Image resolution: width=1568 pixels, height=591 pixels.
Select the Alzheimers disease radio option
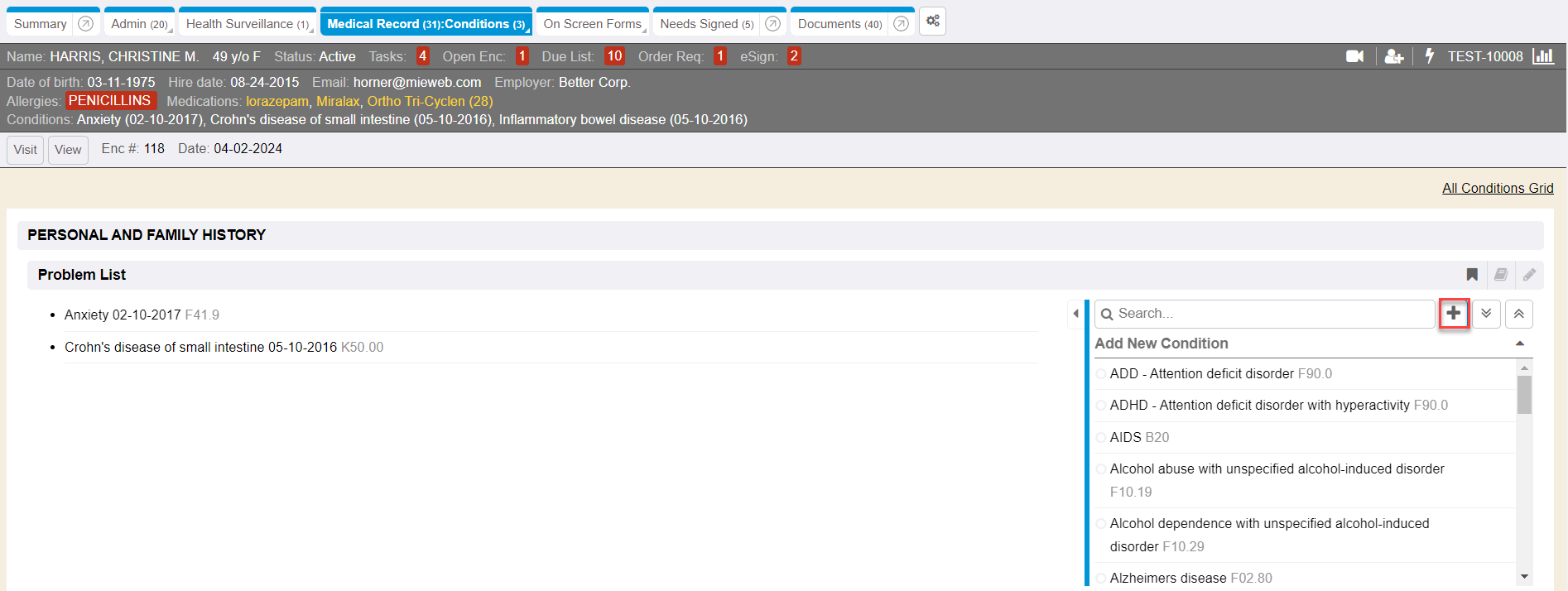[x=1101, y=578]
